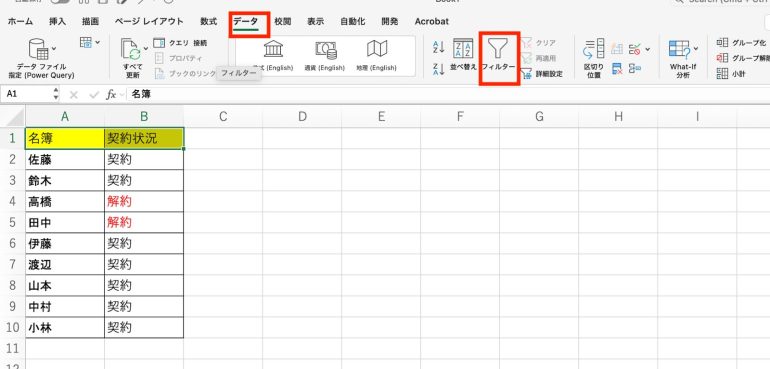Expand the What-If 分析 dropdown arrow

696,49
